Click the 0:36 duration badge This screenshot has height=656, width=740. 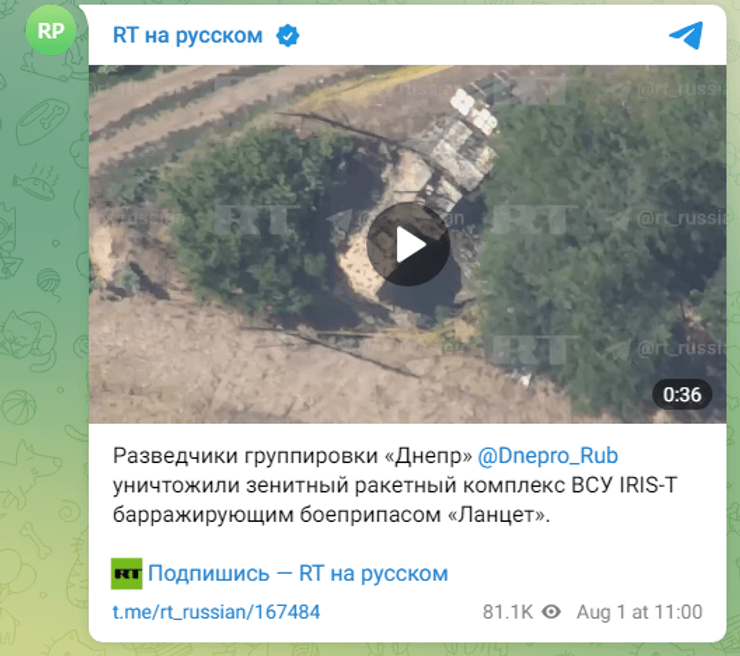tap(682, 395)
